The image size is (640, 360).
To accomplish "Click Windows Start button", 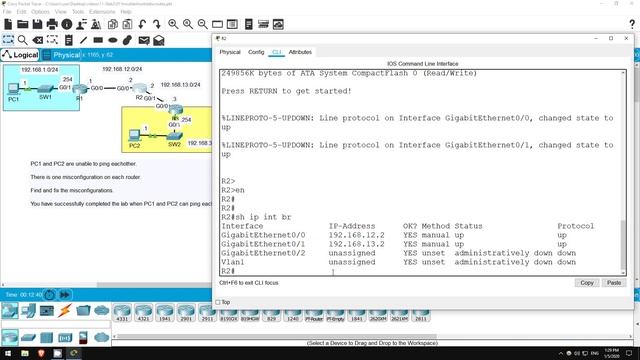I will [x=8, y=353].
